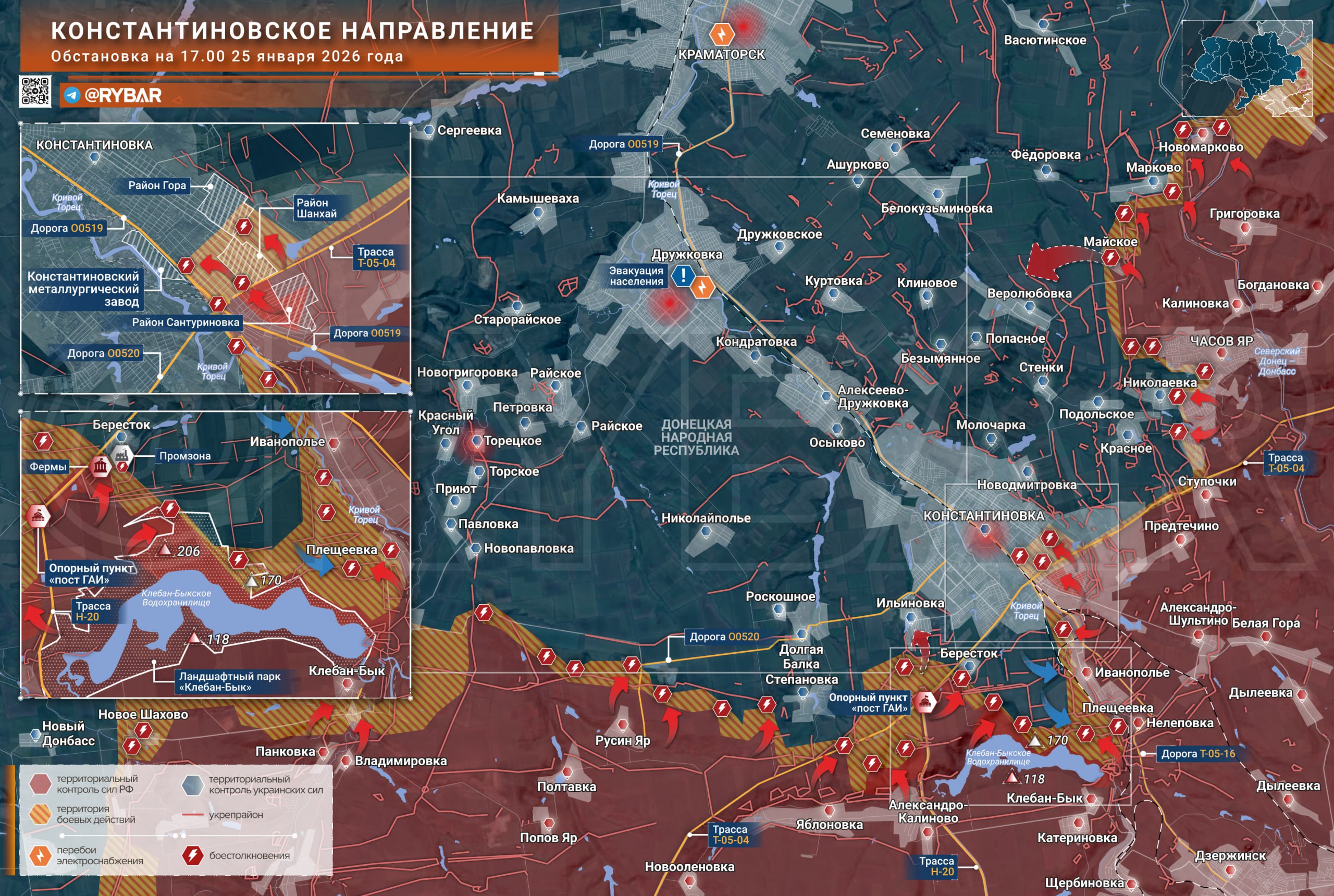
Task: Click the Ландшафтный парк Клебан-Бык label
Action: click(230, 681)
